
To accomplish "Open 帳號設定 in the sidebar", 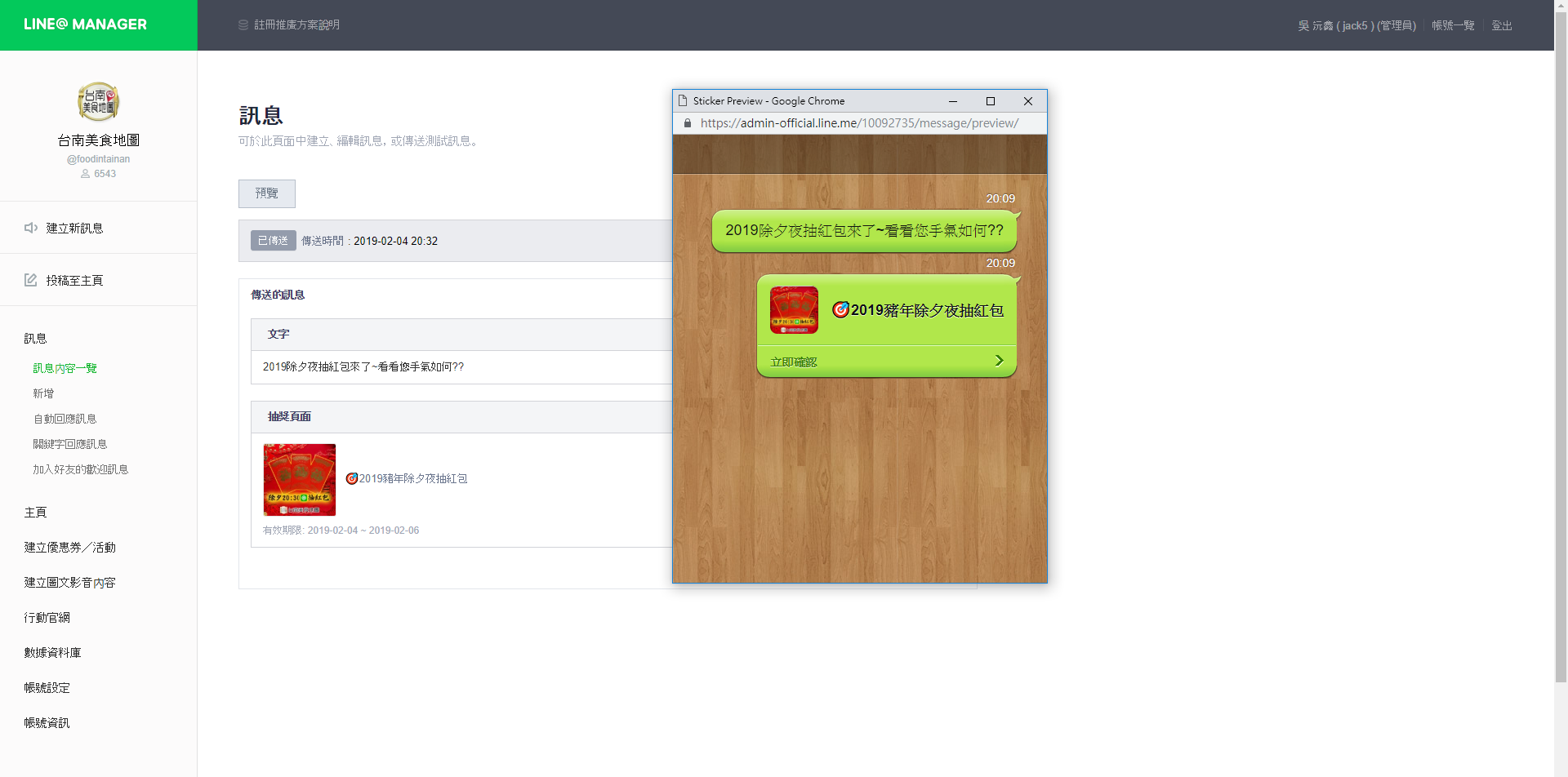I will [x=47, y=687].
